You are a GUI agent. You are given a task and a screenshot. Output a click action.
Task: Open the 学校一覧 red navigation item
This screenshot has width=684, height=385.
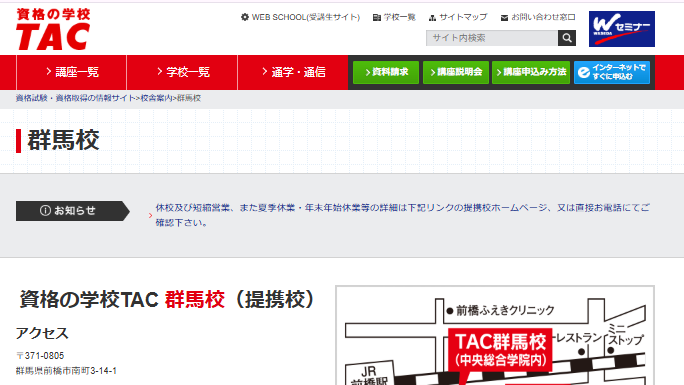pyautogui.click(x=182, y=72)
